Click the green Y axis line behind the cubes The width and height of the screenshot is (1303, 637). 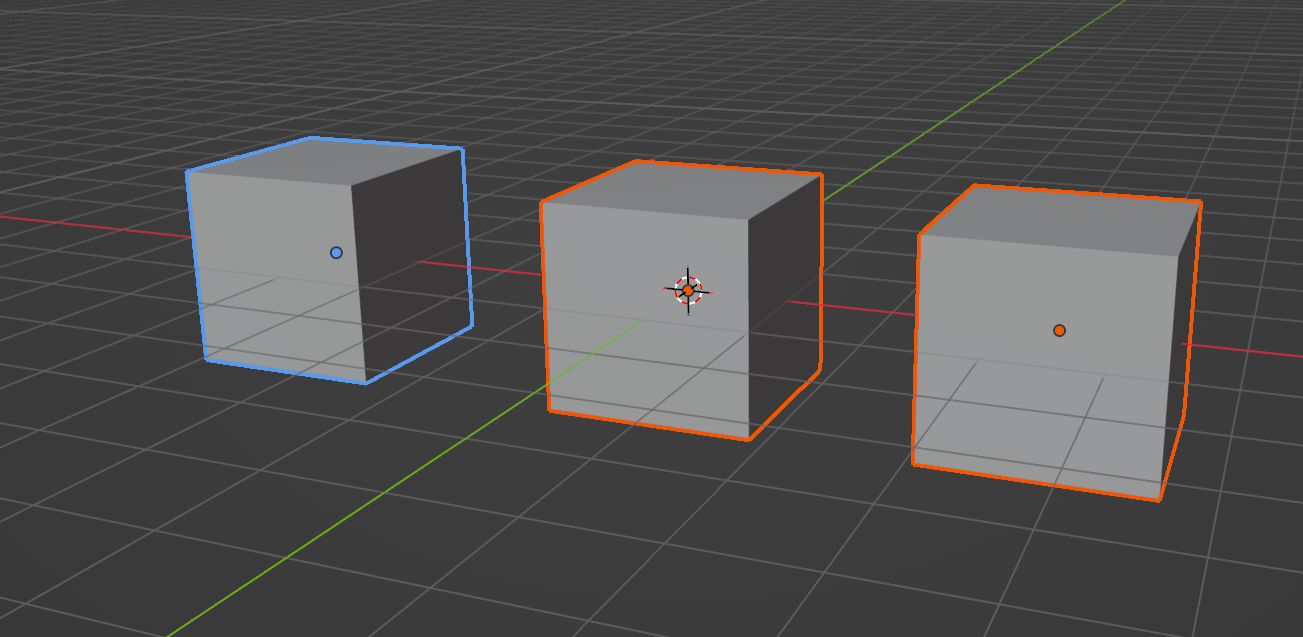[x=950, y=120]
